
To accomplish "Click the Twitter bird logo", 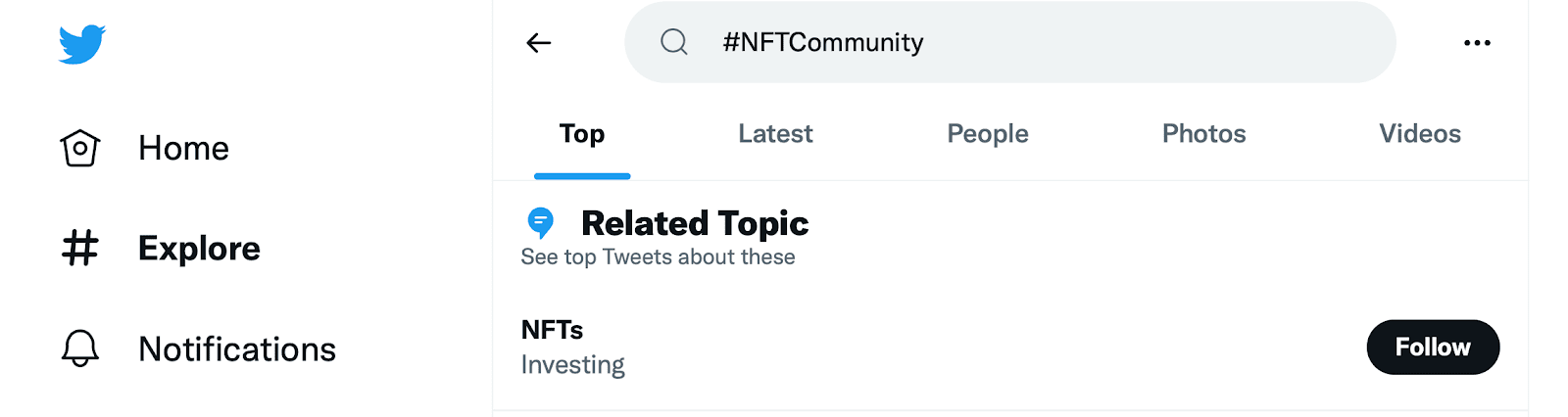I will coord(81,44).
